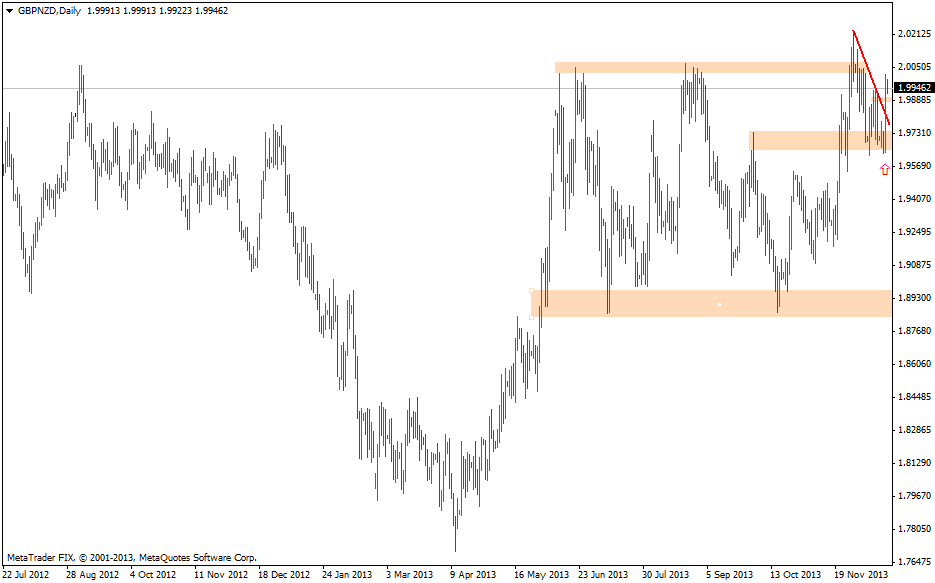This screenshot has height=583, width=935.
Task: Click the 1.76445 price scale label
Action: click(913, 561)
